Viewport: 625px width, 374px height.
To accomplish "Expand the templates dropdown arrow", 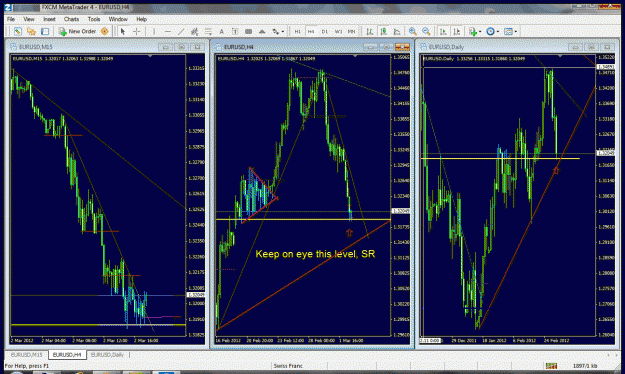I will (x=516, y=31).
